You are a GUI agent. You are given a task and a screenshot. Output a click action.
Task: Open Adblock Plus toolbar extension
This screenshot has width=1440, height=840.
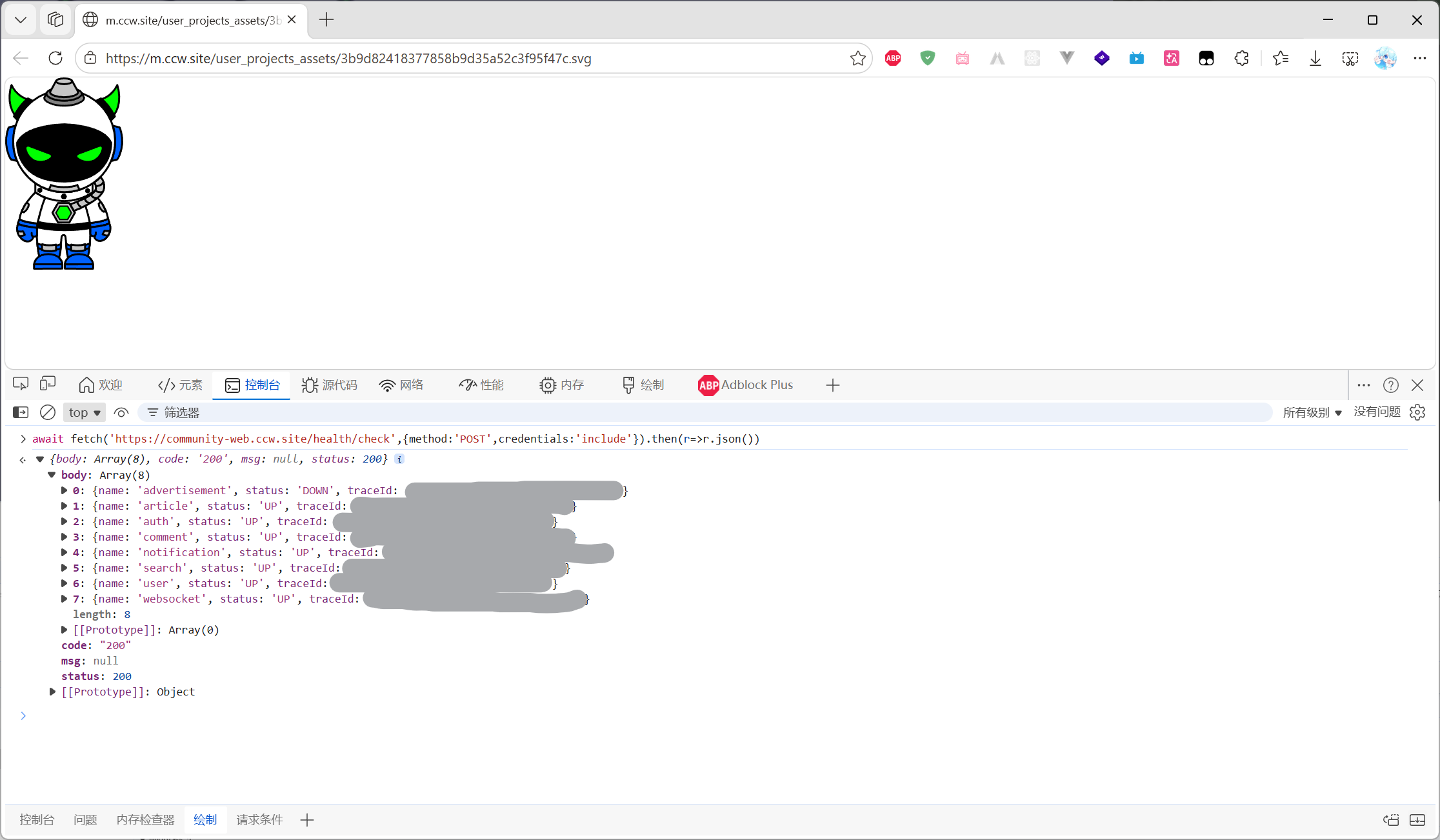coord(893,58)
